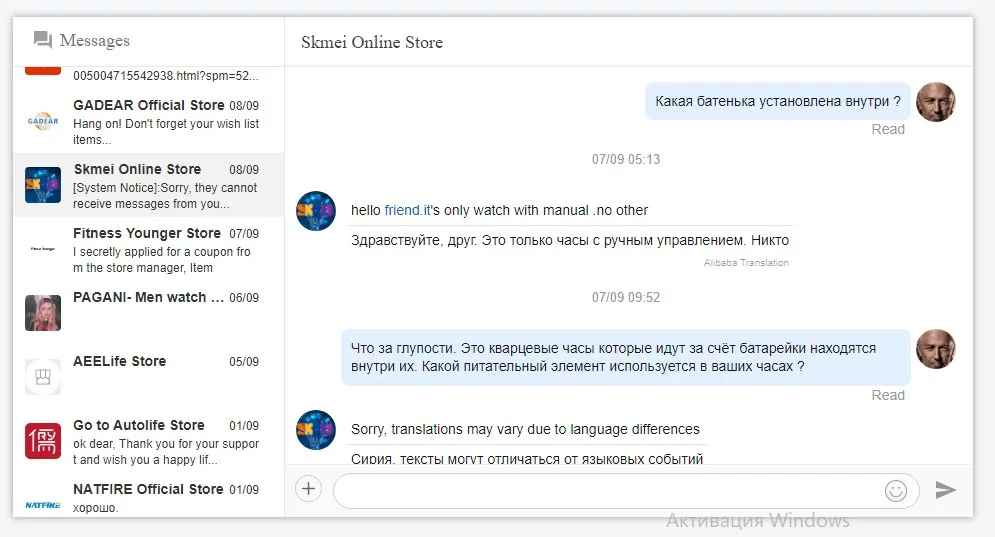This screenshot has width=995, height=537.
Task: Click the '[System Notice]:Sorry, they cannot' preview
Action: (x=165, y=196)
